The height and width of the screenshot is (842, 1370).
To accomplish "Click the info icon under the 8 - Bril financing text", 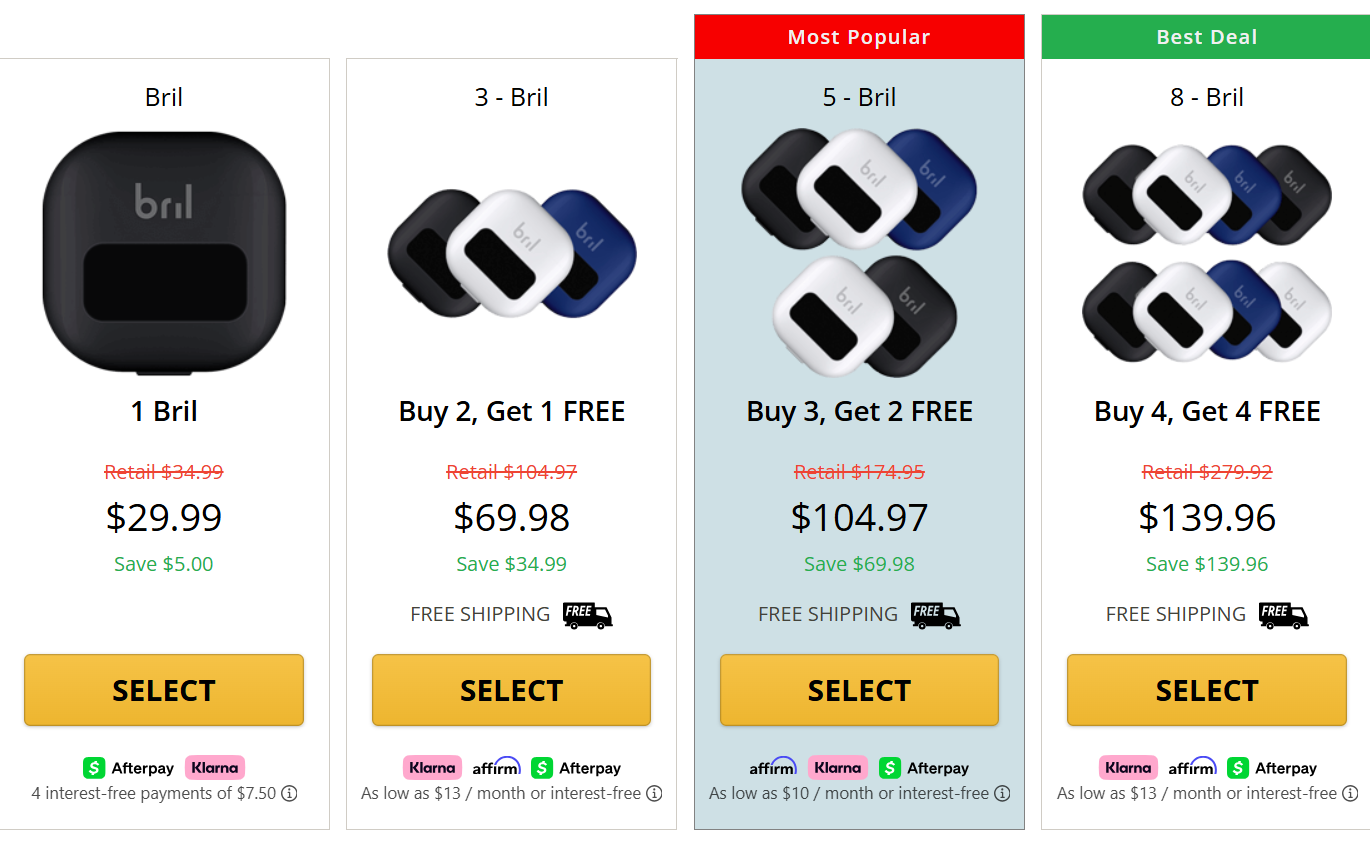I will point(1350,794).
